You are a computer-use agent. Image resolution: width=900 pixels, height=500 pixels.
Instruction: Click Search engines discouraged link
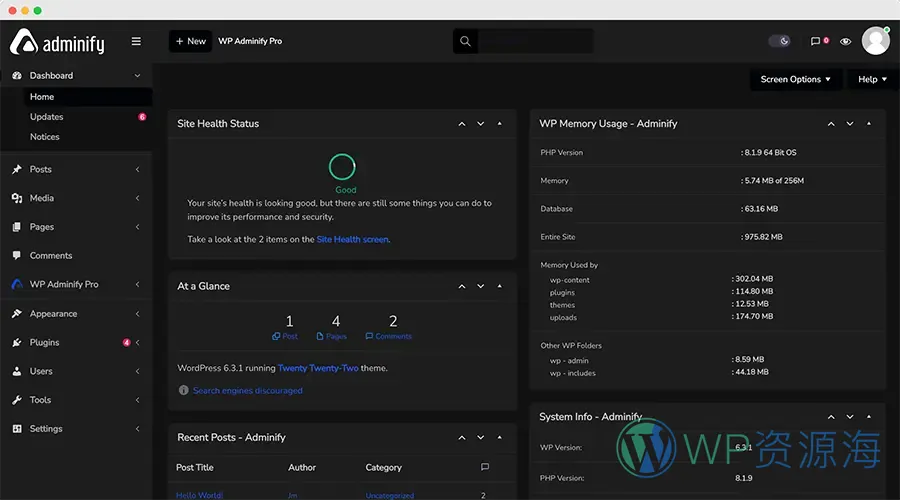pyautogui.click(x=247, y=390)
